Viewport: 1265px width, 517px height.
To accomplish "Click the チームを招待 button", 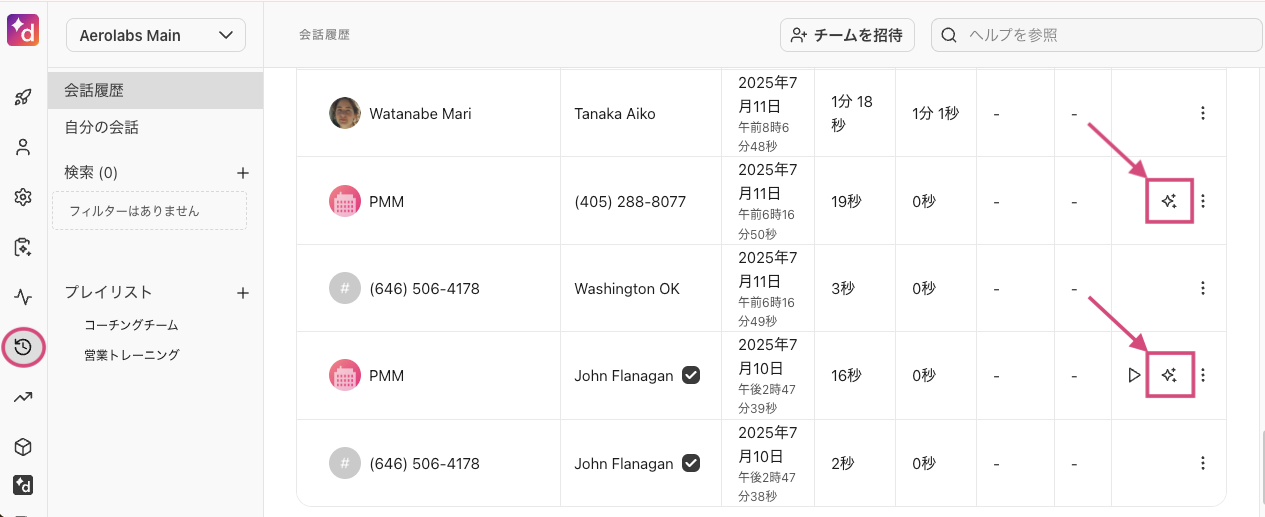I will coord(847,35).
